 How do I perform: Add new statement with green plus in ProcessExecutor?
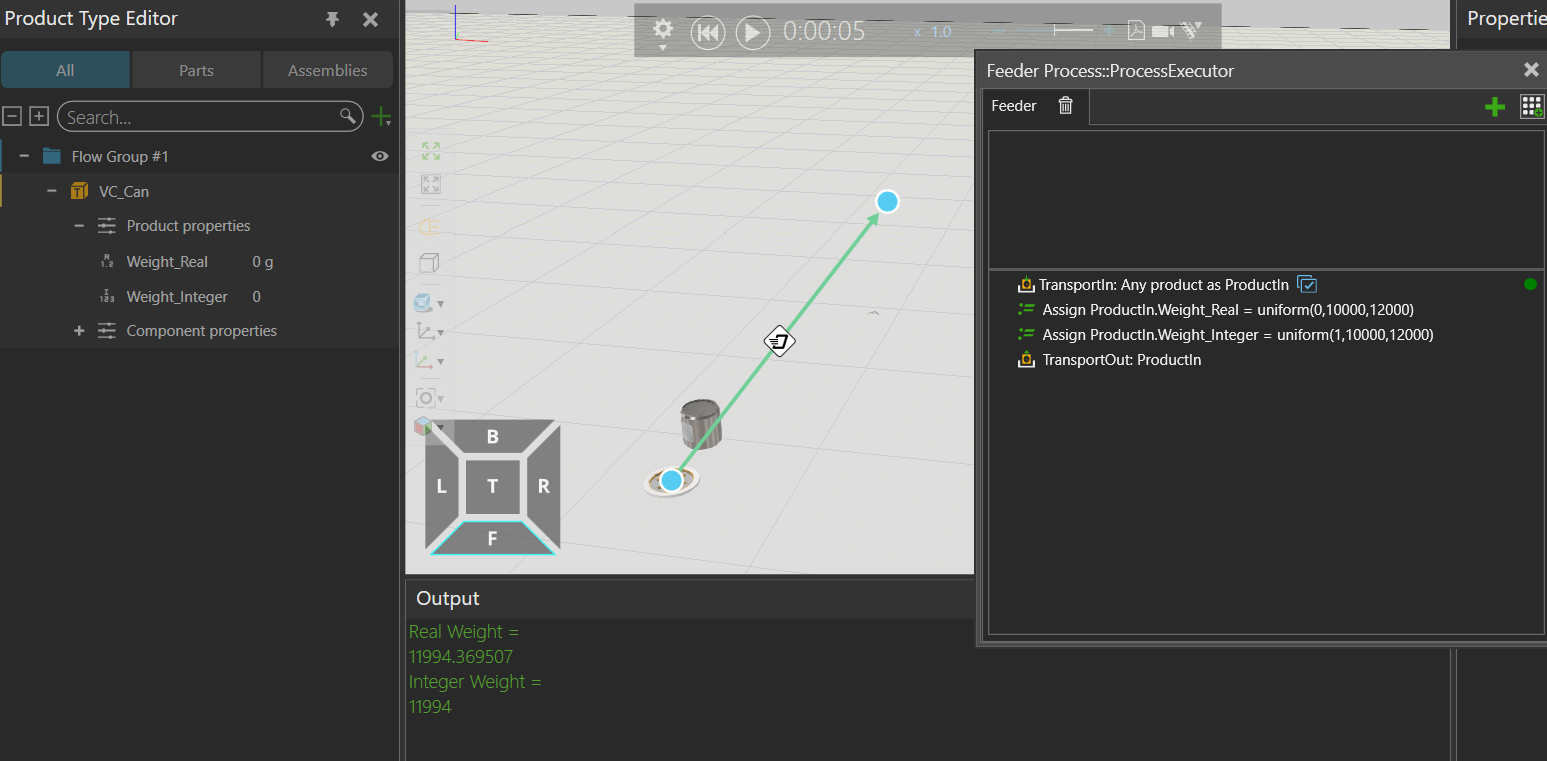pos(1494,107)
